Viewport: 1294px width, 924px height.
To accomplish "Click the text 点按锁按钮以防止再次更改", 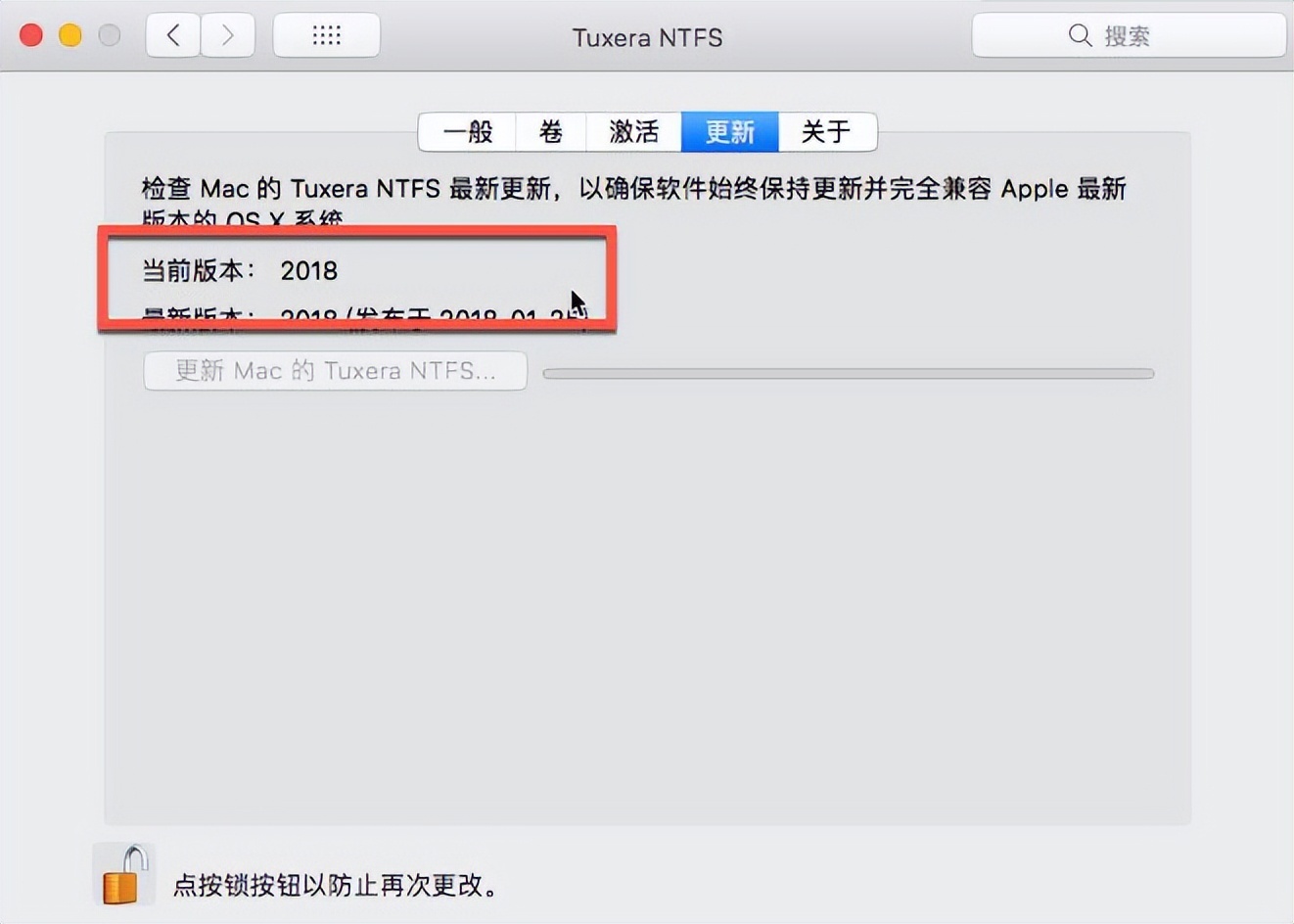I will click(336, 885).
